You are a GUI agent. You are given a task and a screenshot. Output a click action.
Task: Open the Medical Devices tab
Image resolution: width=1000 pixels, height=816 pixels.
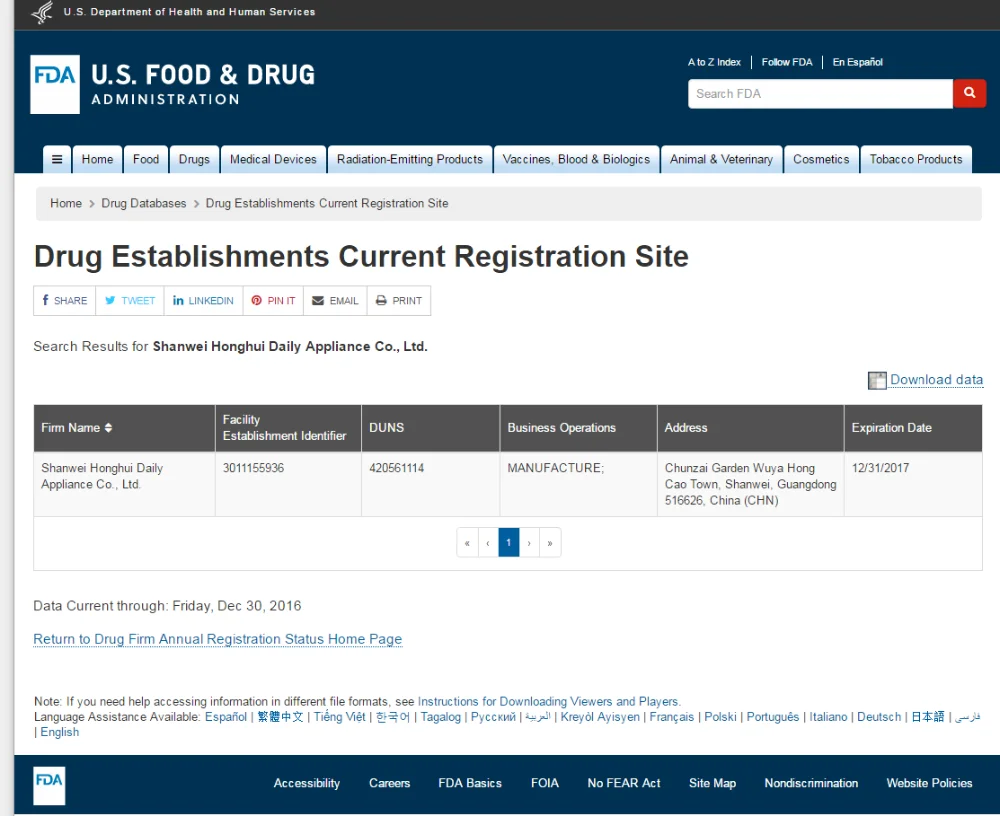273,159
